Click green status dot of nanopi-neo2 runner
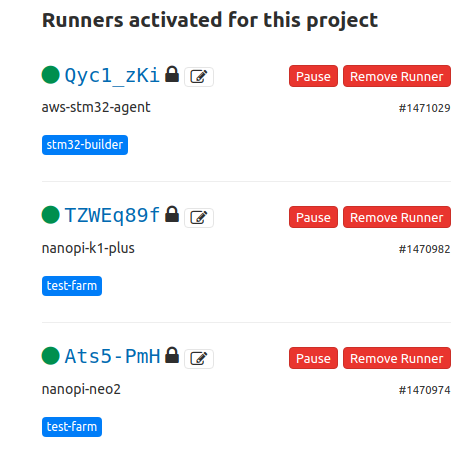Viewport: 469px width, 466px height. pyautogui.click(x=51, y=356)
